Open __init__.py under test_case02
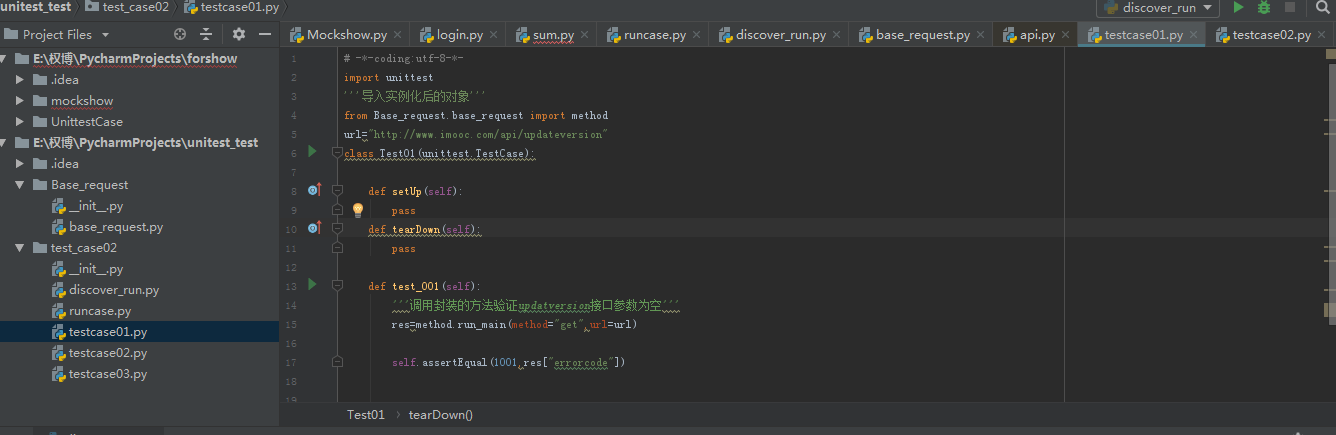Screen dimensions: 1336x435 coord(96,269)
